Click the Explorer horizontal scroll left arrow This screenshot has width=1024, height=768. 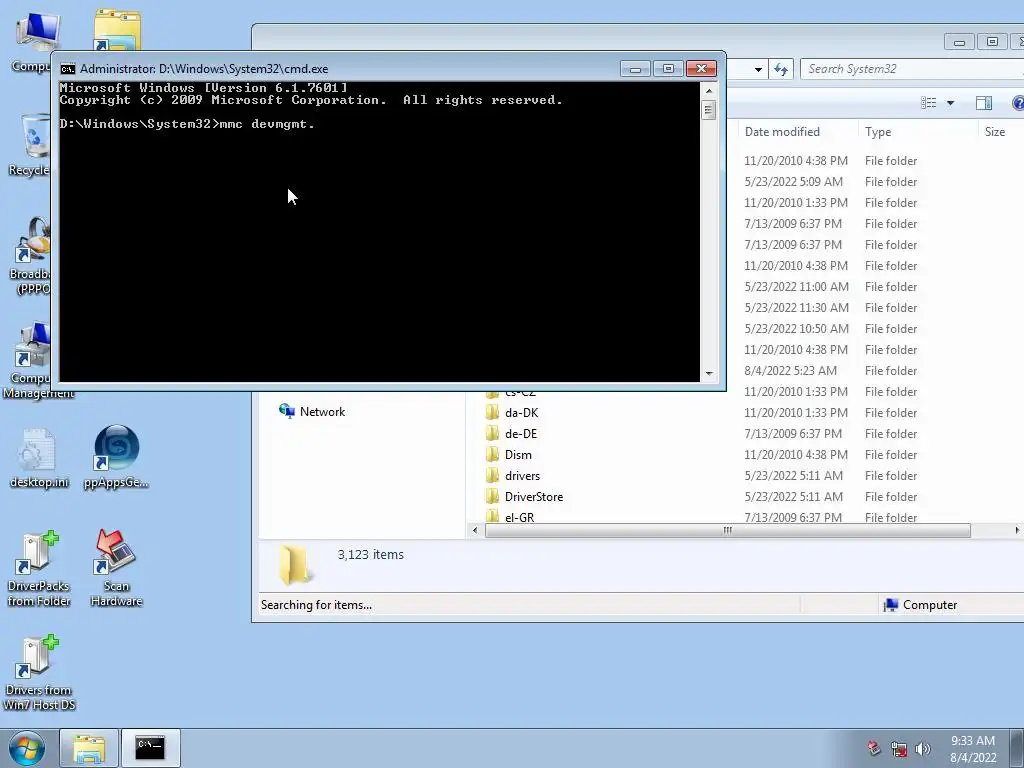click(475, 530)
